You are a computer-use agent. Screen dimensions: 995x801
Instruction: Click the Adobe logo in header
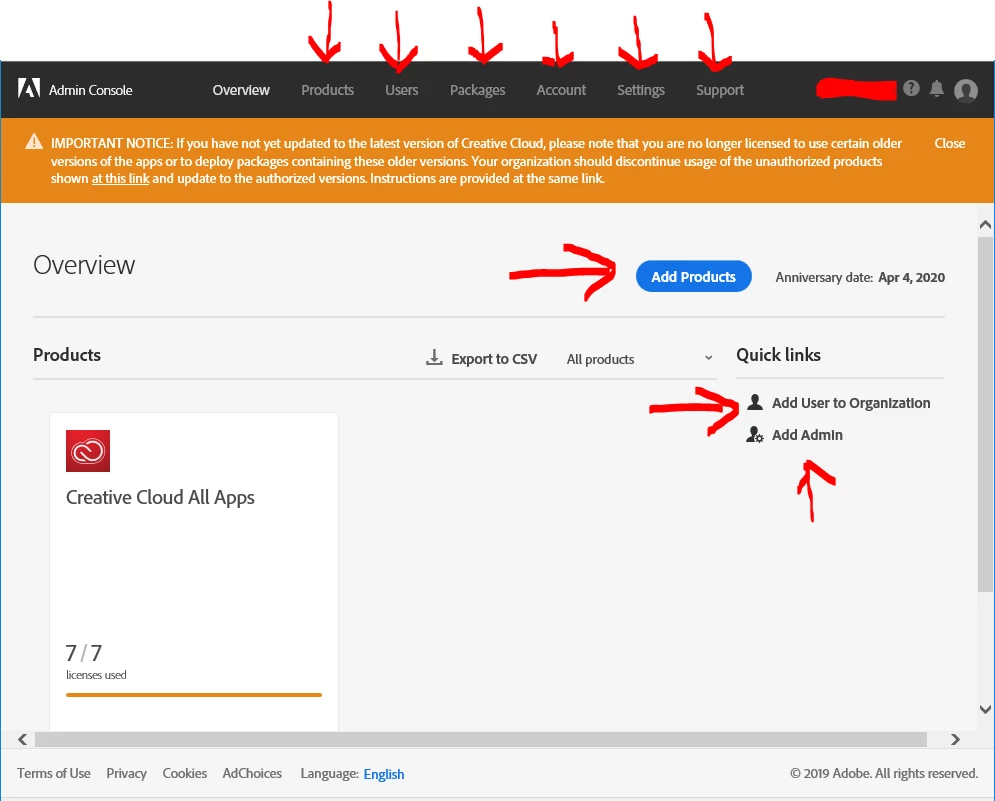pyautogui.click(x=29, y=88)
